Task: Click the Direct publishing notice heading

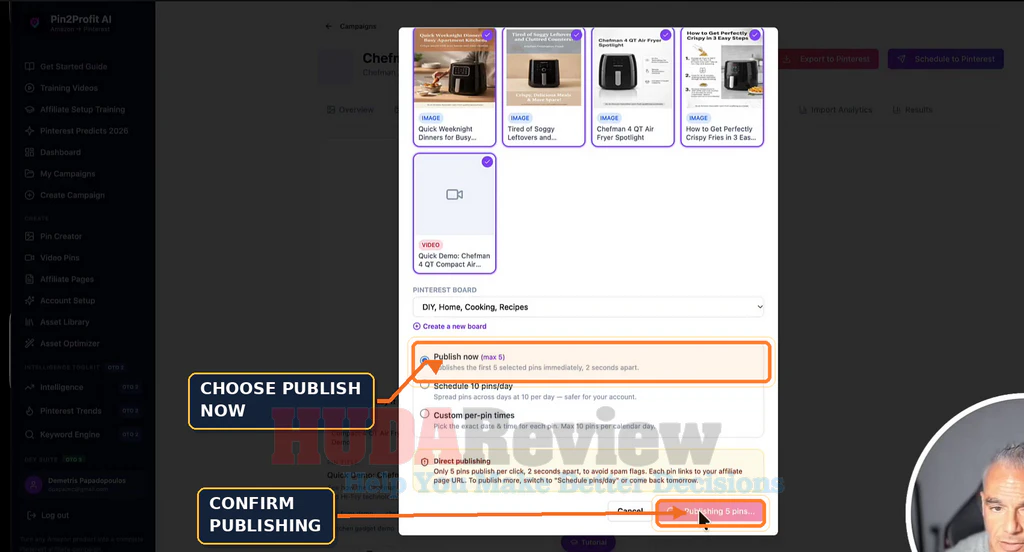Action: click(x=462, y=461)
